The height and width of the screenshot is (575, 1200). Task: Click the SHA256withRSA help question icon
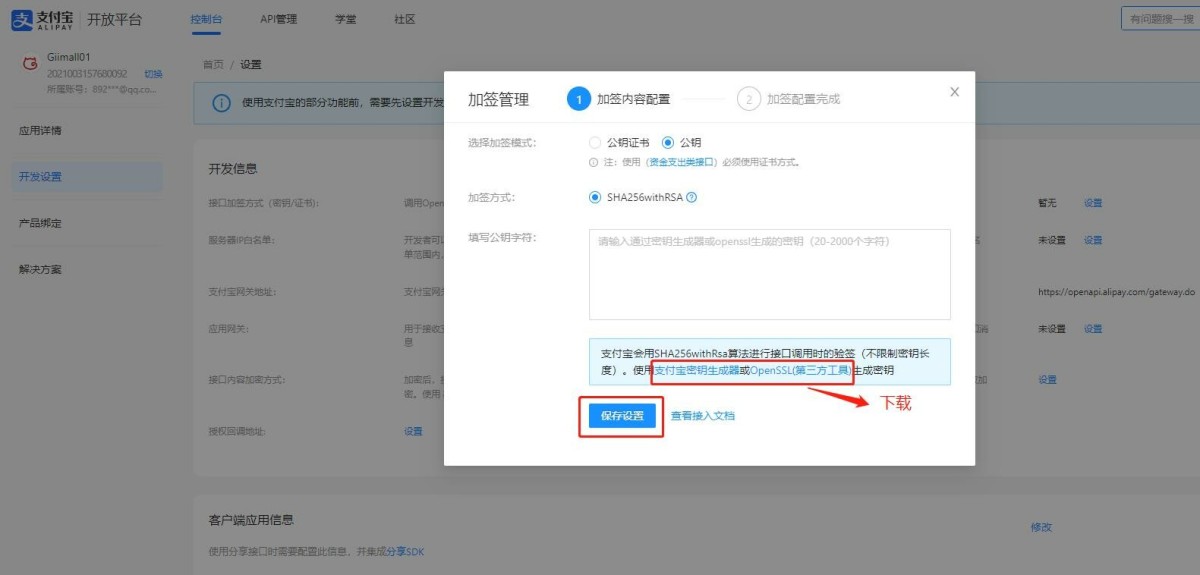tap(691, 197)
